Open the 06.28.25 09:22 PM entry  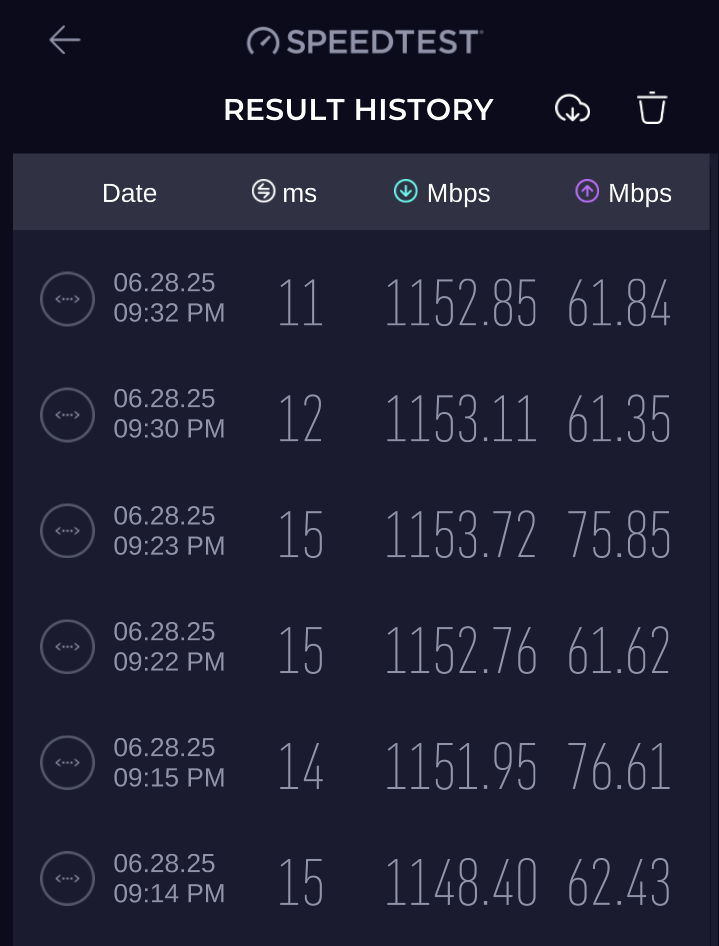169,647
